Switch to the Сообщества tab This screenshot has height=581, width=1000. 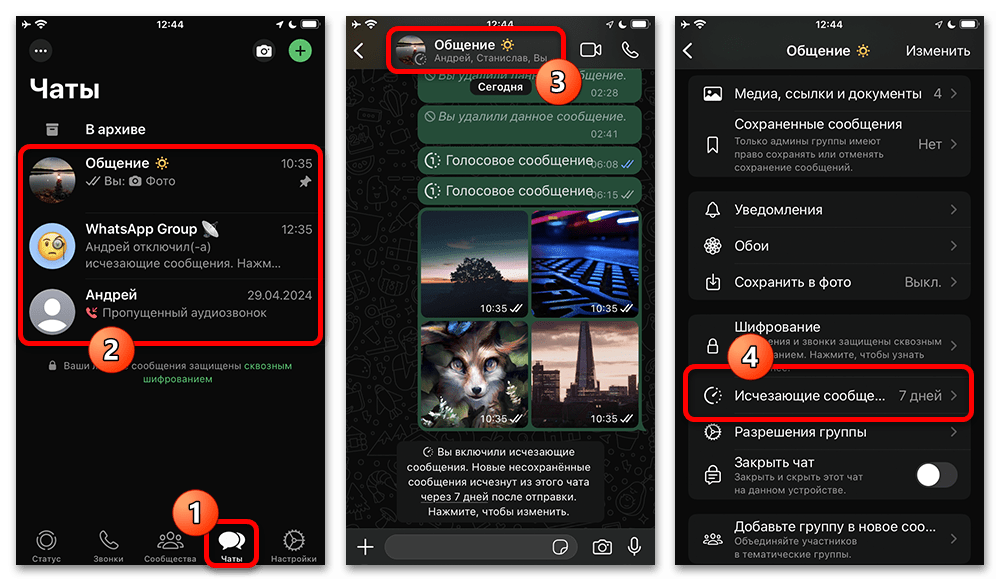click(170, 546)
